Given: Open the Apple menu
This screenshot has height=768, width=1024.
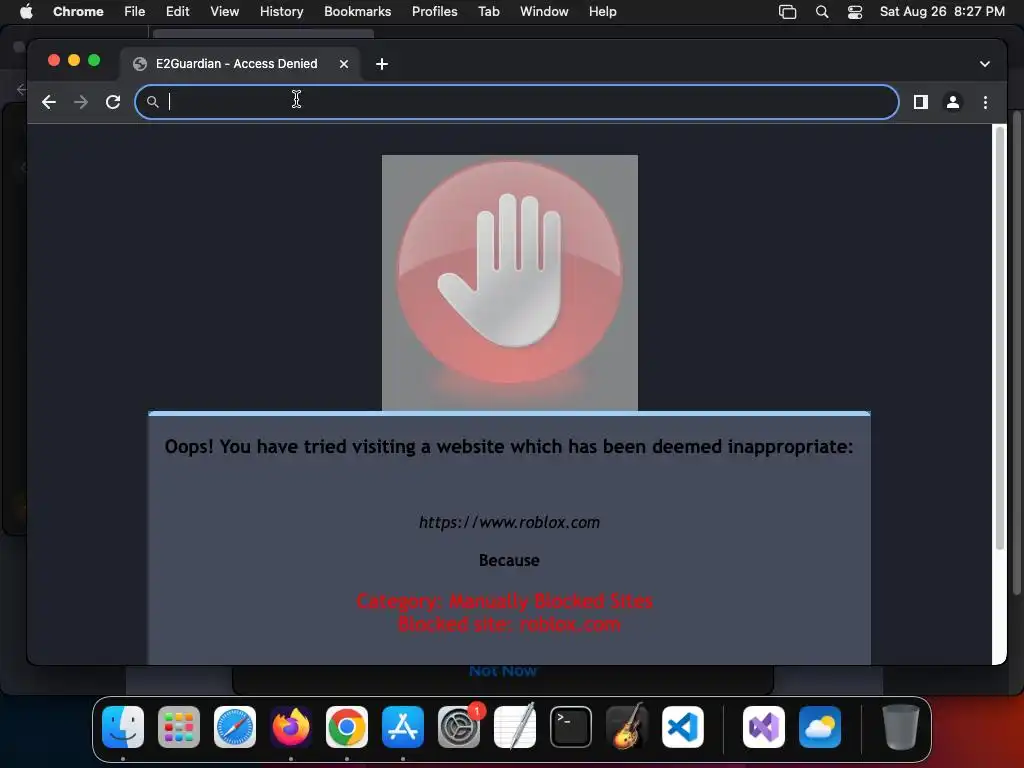Looking at the screenshot, I should coord(26,12).
